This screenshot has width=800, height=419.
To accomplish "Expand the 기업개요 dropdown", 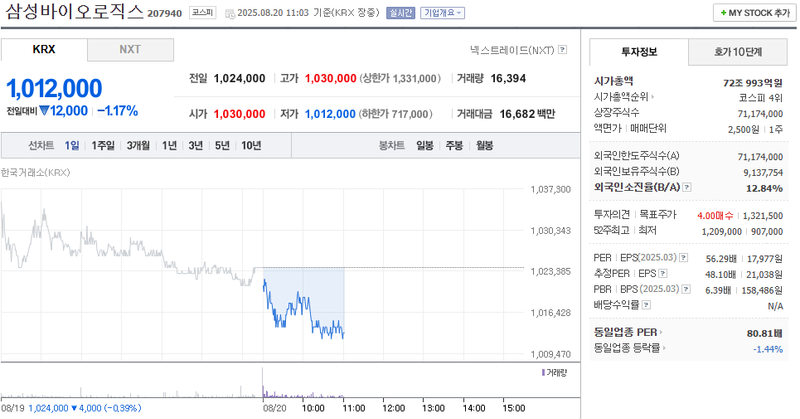I will [442, 13].
